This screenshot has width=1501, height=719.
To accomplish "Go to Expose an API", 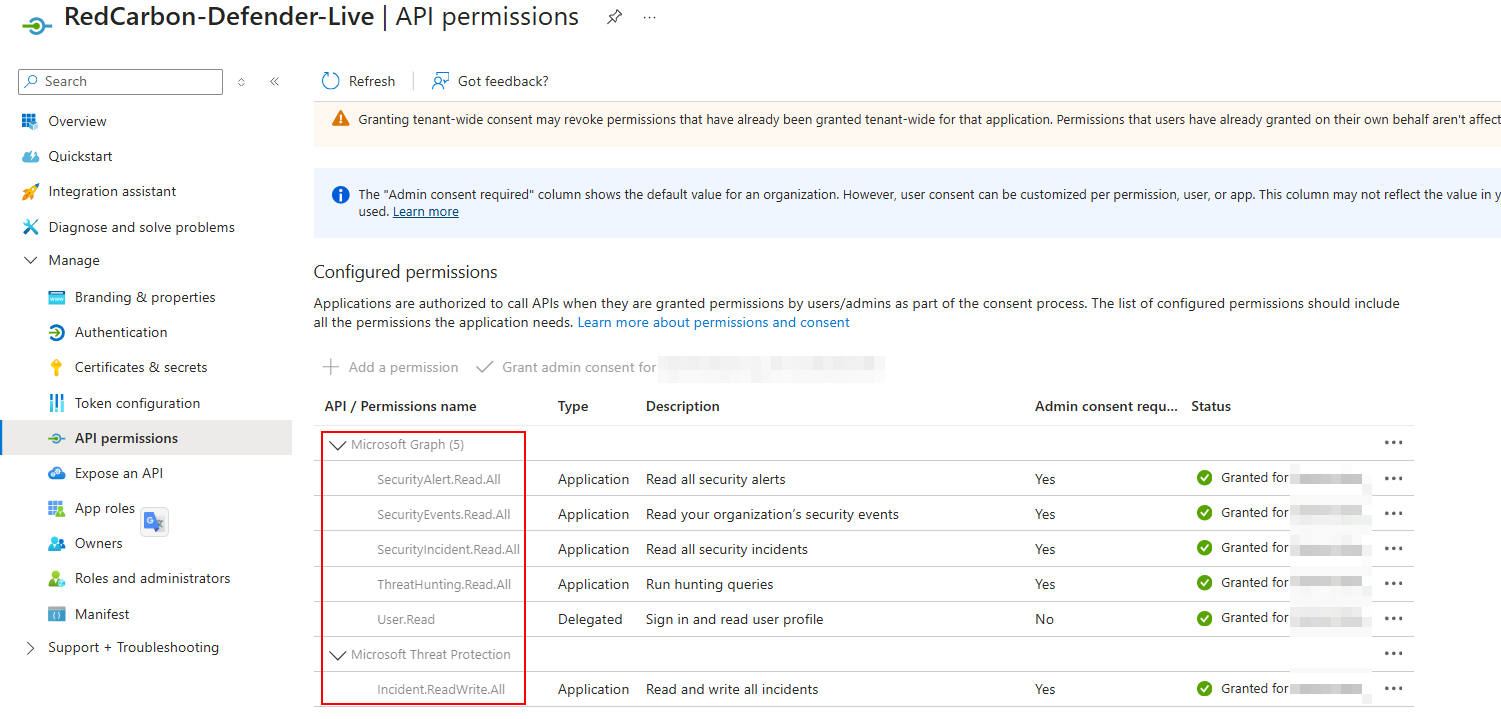I will pyautogui.click(x=118, y=474).
